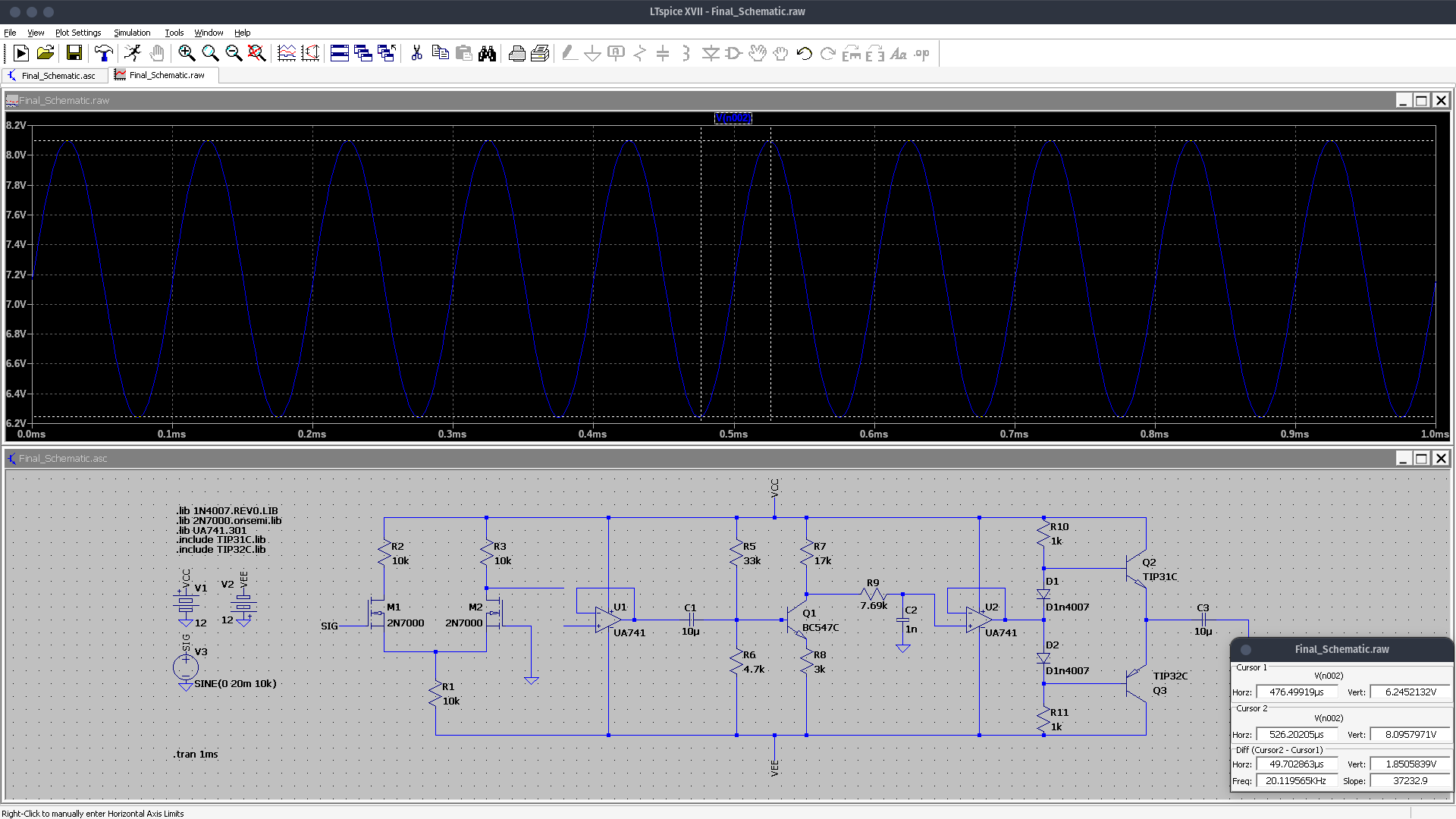The height and width of the screenshot is (819, 1456).
Task: Open Print Setup icon
Action: [517, 53]
